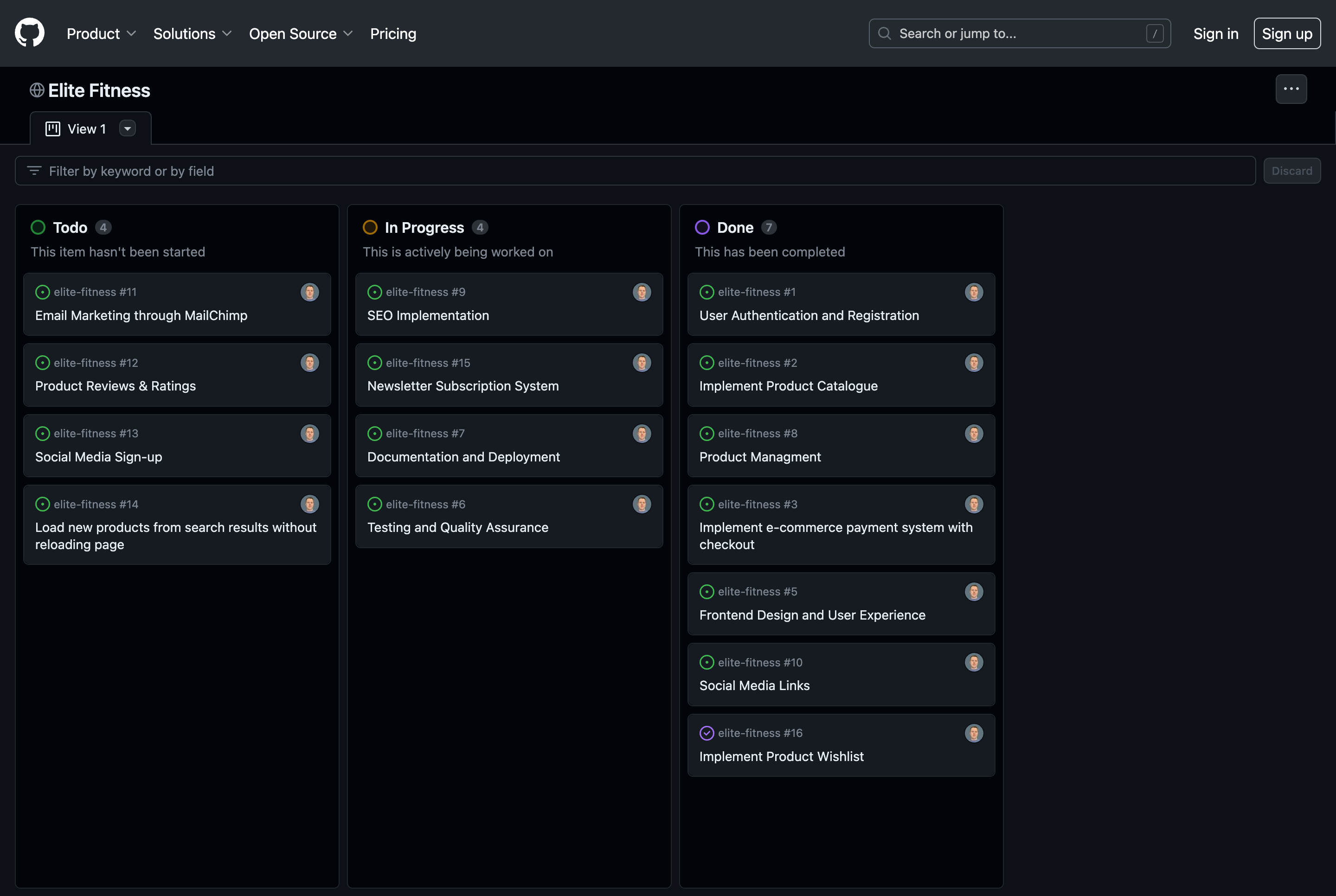Click the In Progress count badge 4
The height and width of the screenshot is (896, 1336).
pos(480,227)
